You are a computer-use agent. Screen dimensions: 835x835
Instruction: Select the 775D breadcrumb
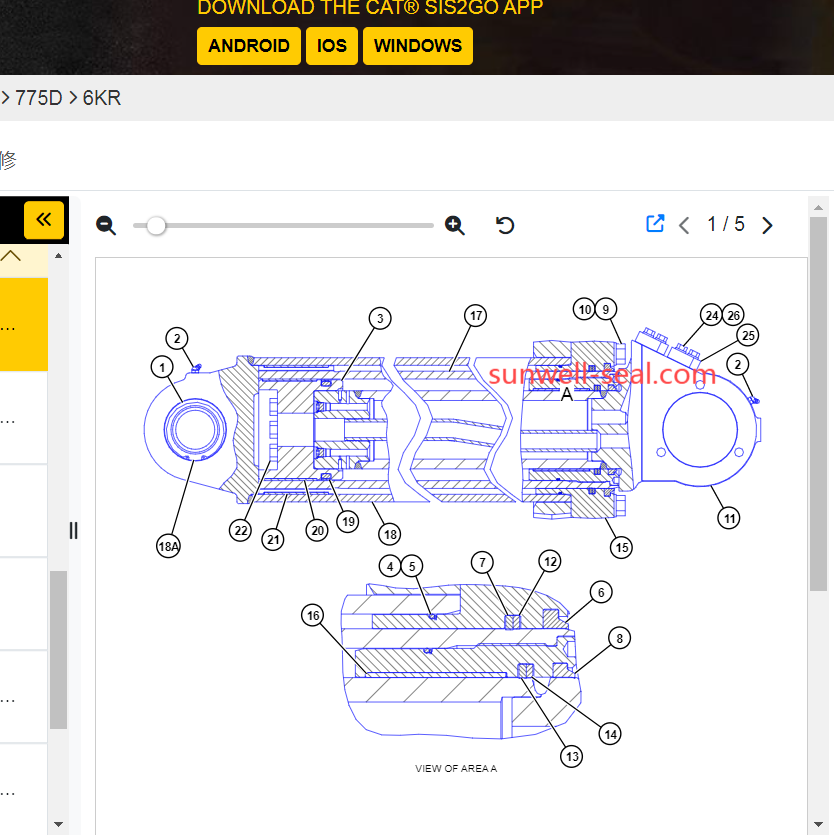(38, 98)
